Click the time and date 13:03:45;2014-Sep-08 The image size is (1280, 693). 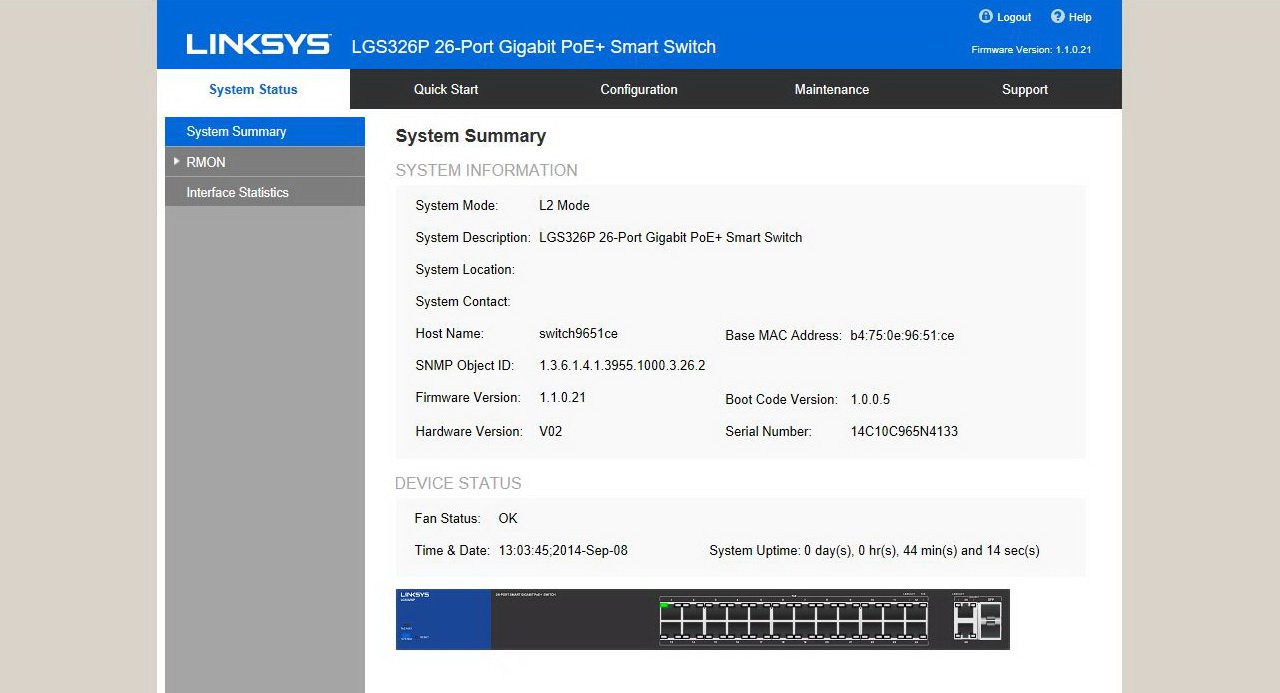pyautogui.click(x=563, y=550)
